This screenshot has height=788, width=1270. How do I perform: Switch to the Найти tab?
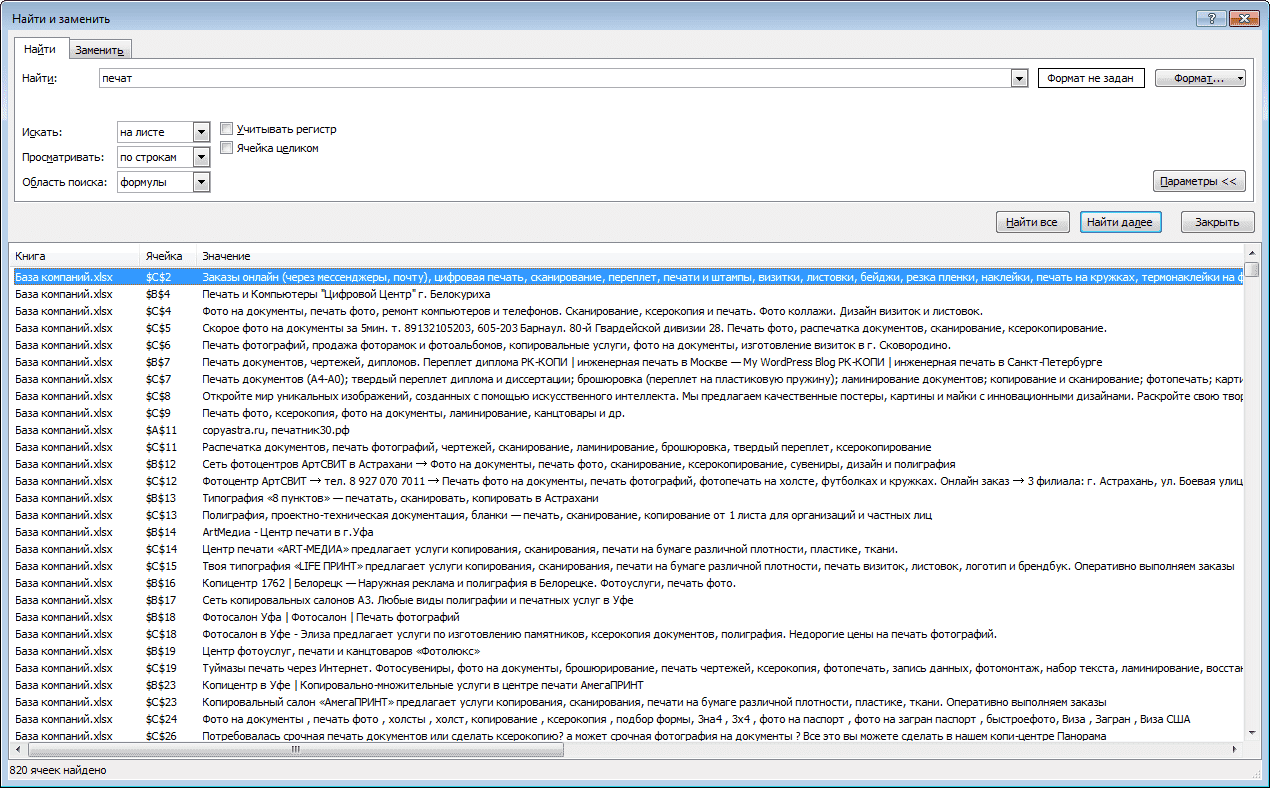[x=40, y=48]
